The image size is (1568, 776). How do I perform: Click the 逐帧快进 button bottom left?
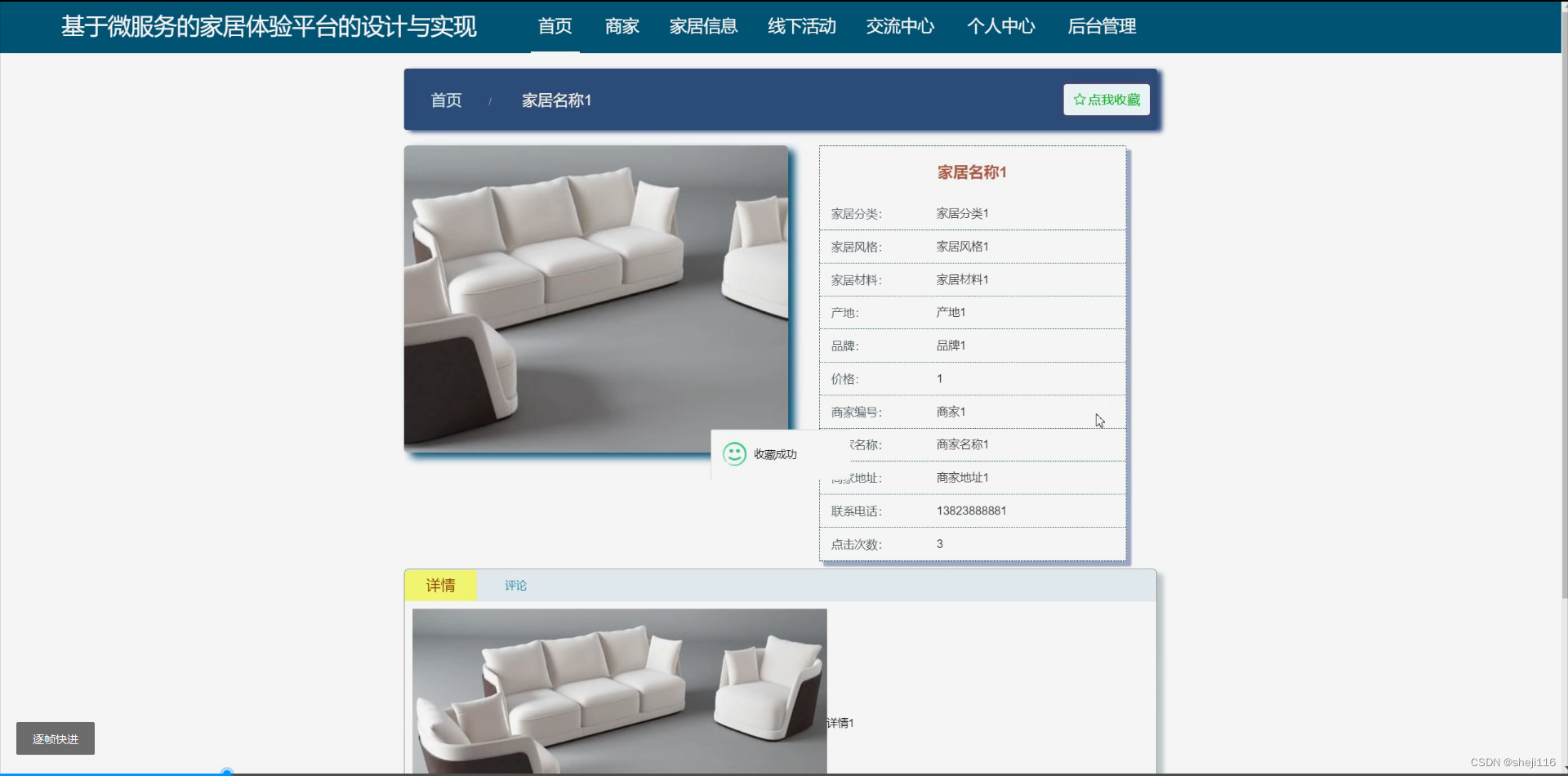pyautogui.click(x=55, y=738)
